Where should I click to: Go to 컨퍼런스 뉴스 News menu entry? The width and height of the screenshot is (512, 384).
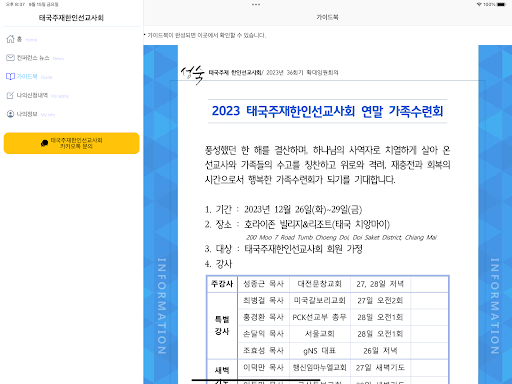[35, 58]
